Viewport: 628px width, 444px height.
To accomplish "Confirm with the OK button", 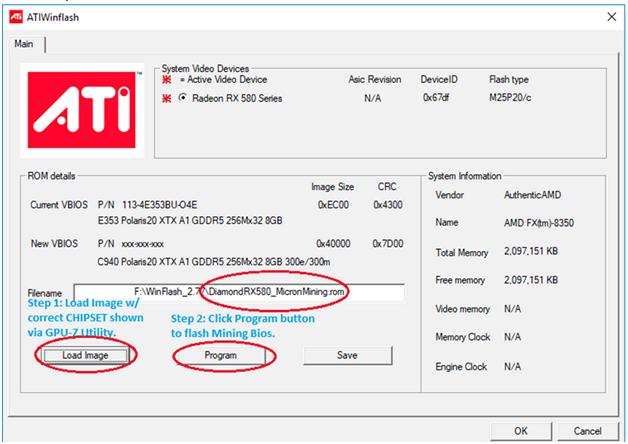I will [521, 431].
